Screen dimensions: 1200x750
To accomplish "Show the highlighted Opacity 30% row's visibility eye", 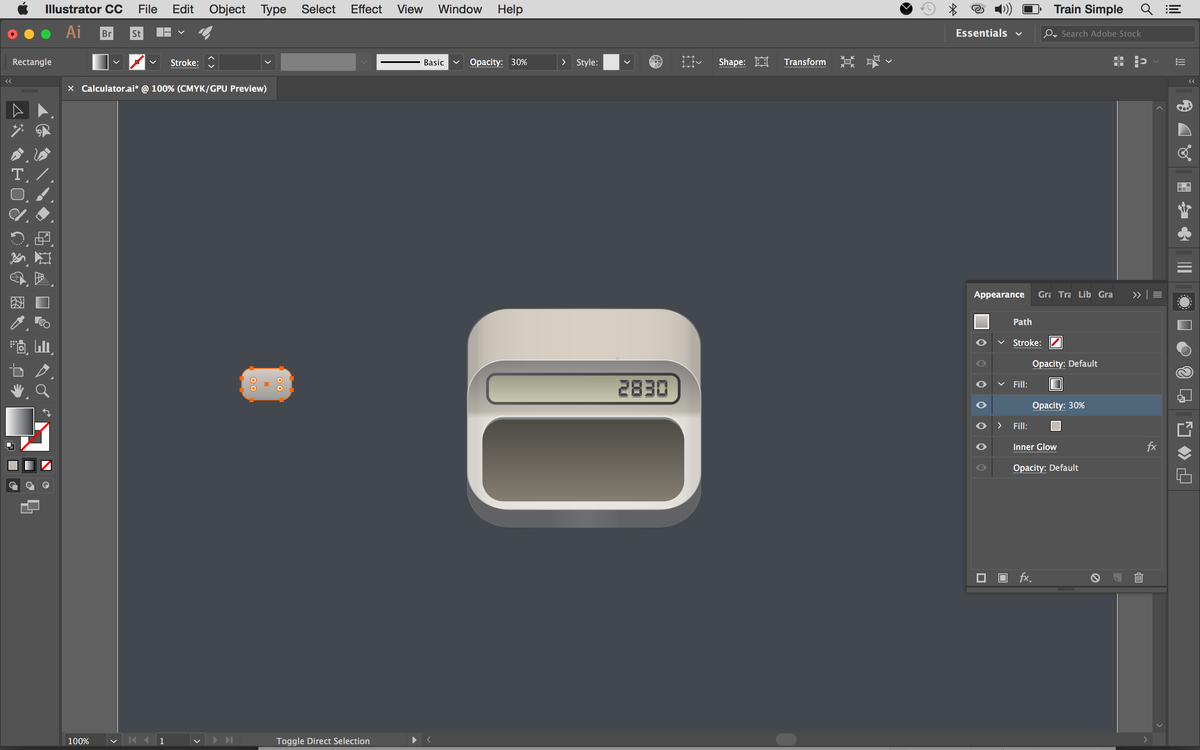I will point(981,404).
